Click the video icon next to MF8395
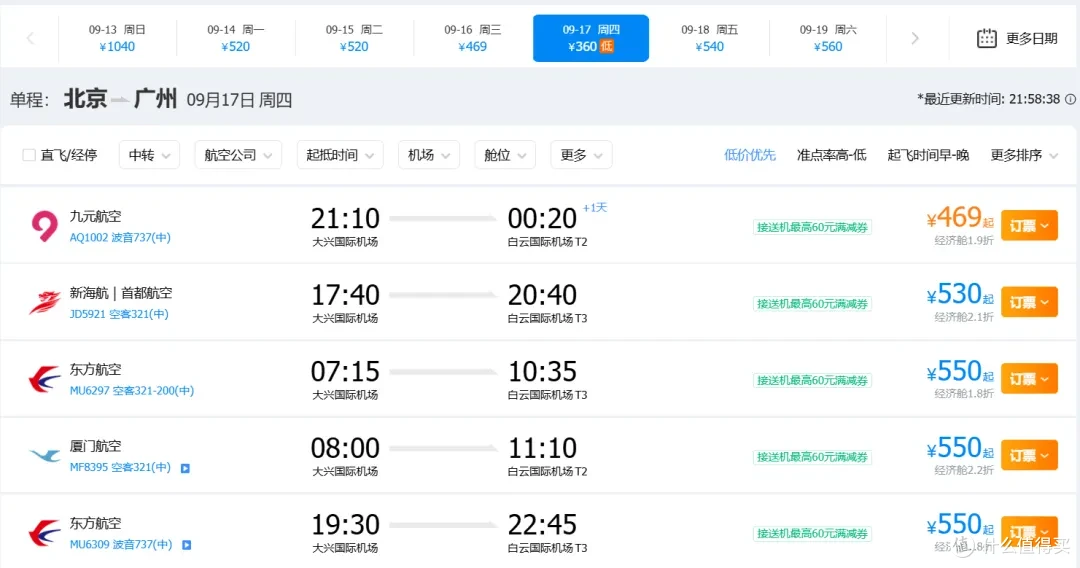Viewport: 1080px width, 568px height. click(185, 468)
